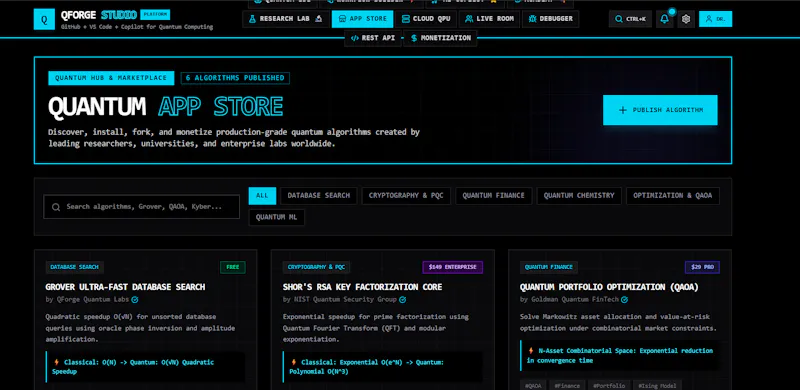Click lightning icon in Grover speedup box
This screenshot has height=390, width=800.
click(57, 362)
